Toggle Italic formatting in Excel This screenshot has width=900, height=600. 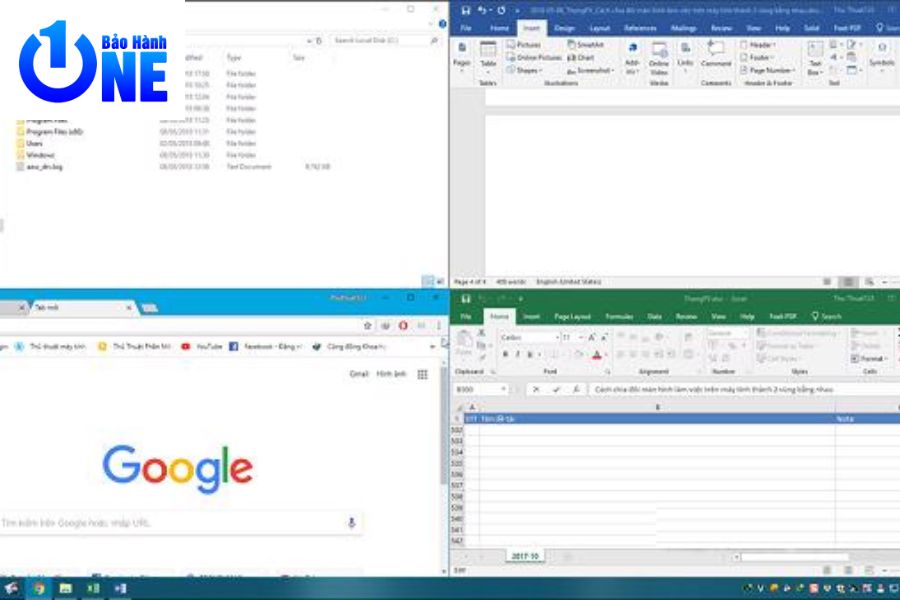[x=516, y=355]
